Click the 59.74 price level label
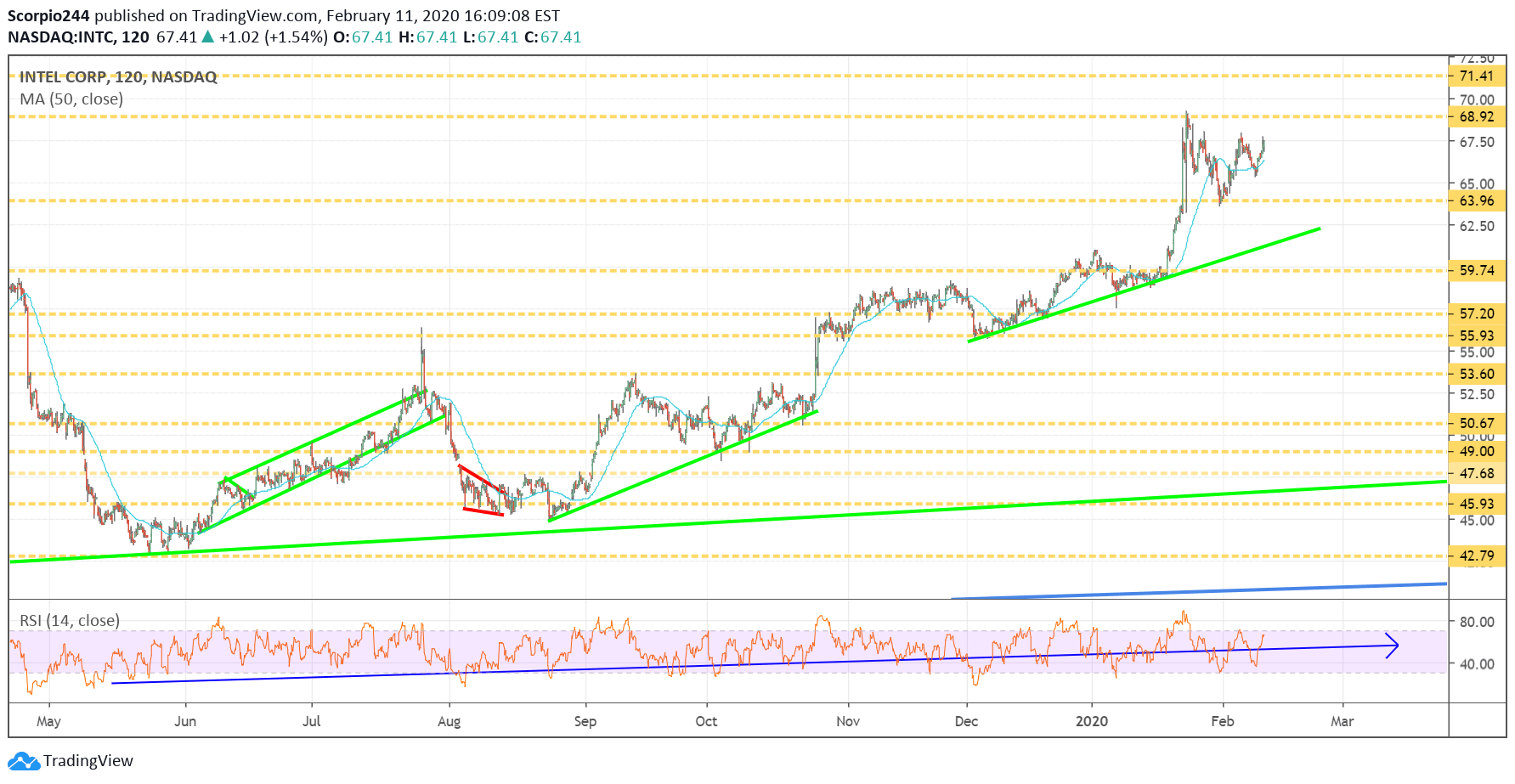Image resolution: width=1515 pixels, height=784 pixels. pyautogui.click(x=1477, y=270)
